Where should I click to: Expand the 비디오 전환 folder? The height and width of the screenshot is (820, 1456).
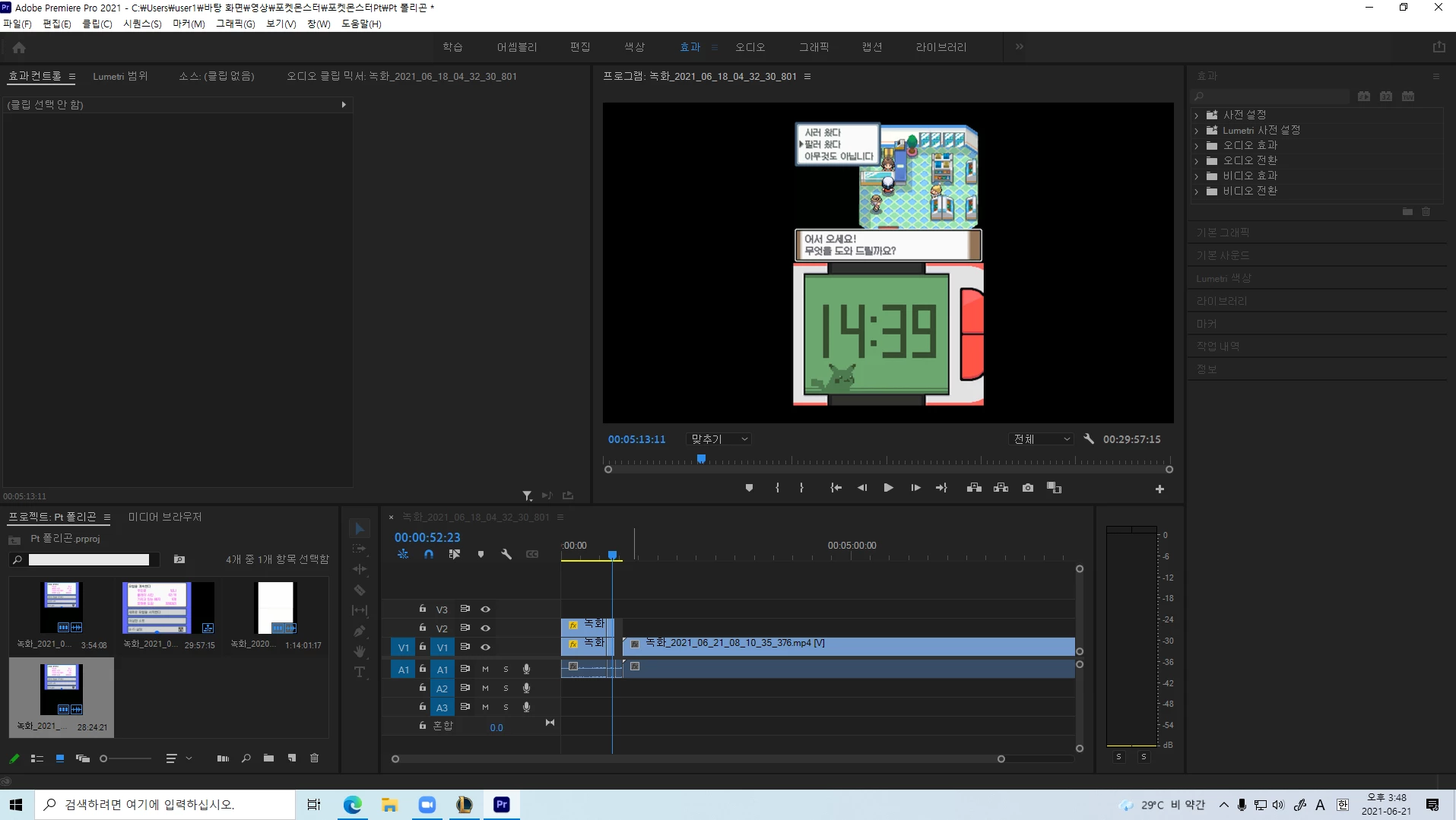point(1197,191)
